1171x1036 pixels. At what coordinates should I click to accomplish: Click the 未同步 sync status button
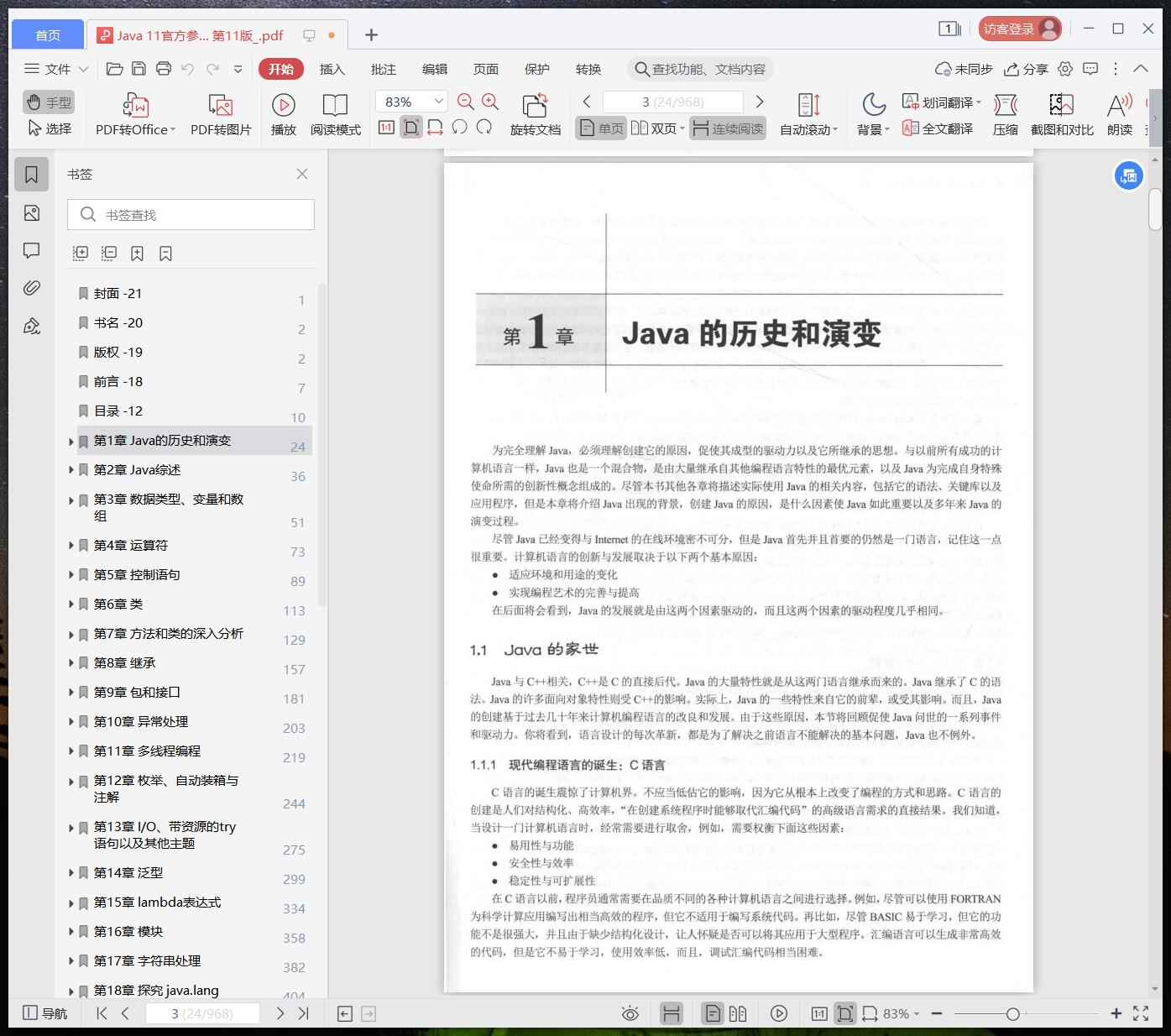[x=964, y=69]
